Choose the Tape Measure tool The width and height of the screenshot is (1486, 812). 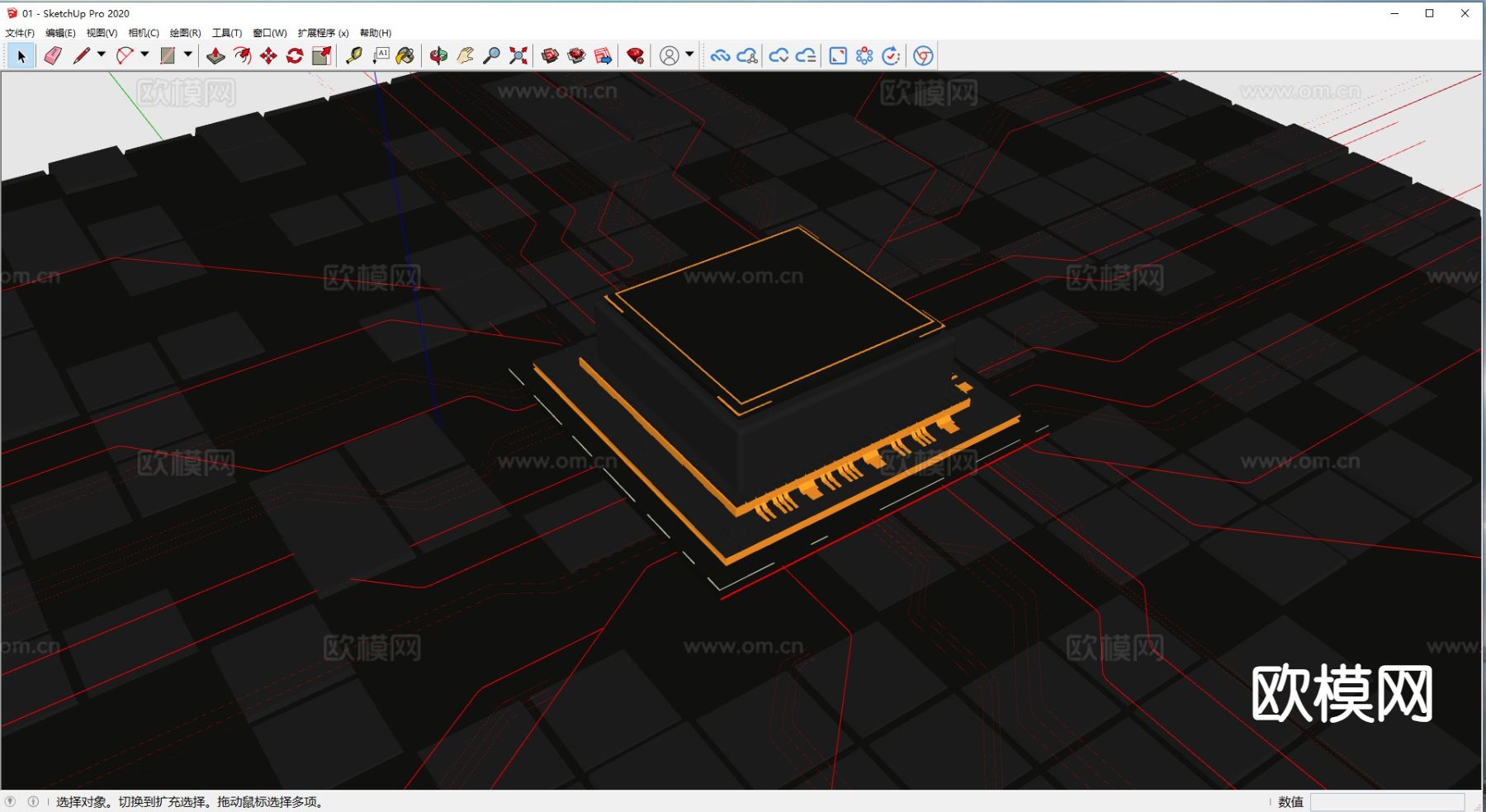tap(354, 55)
